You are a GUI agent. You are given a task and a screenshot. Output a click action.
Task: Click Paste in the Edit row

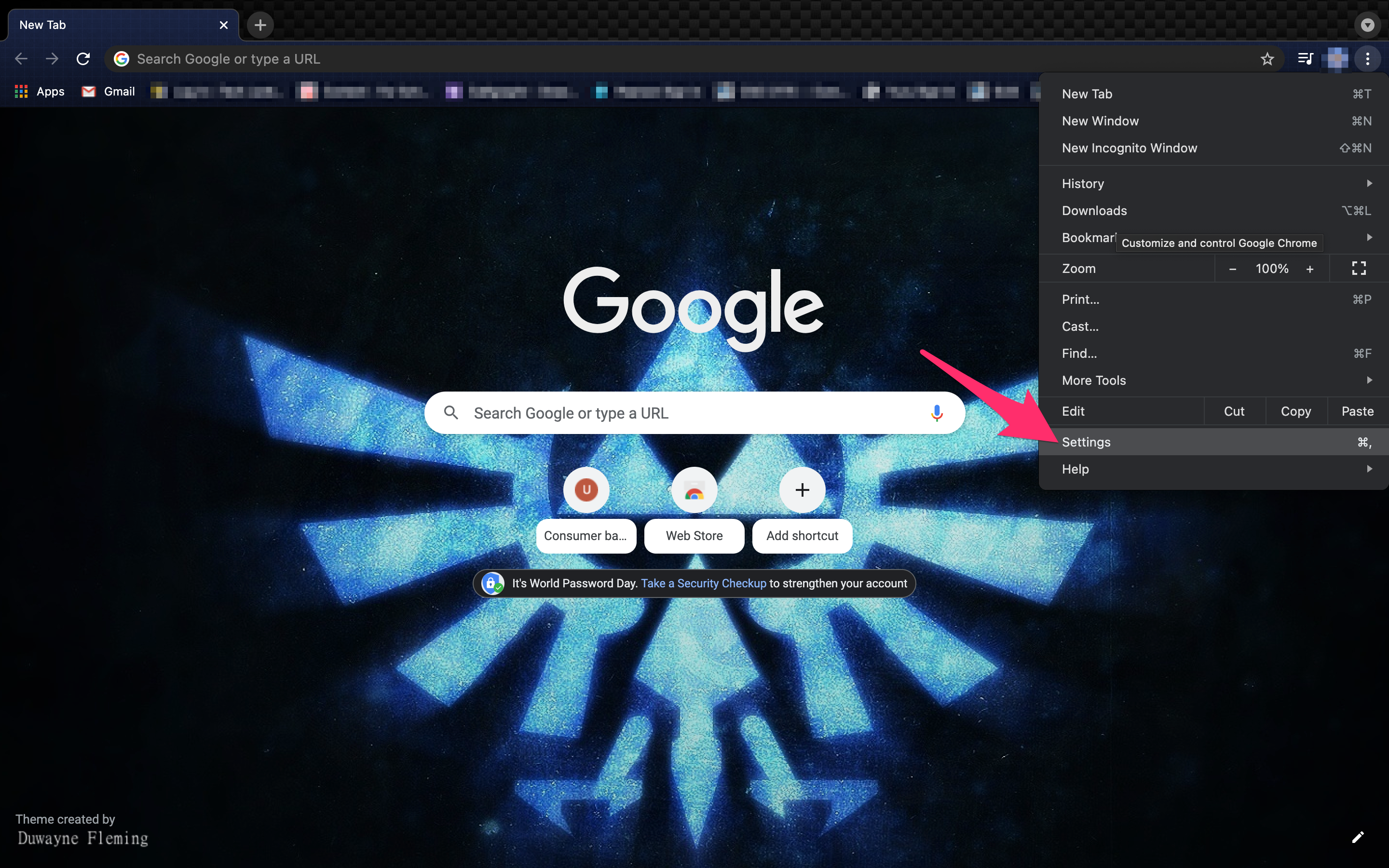(1358, 411)
